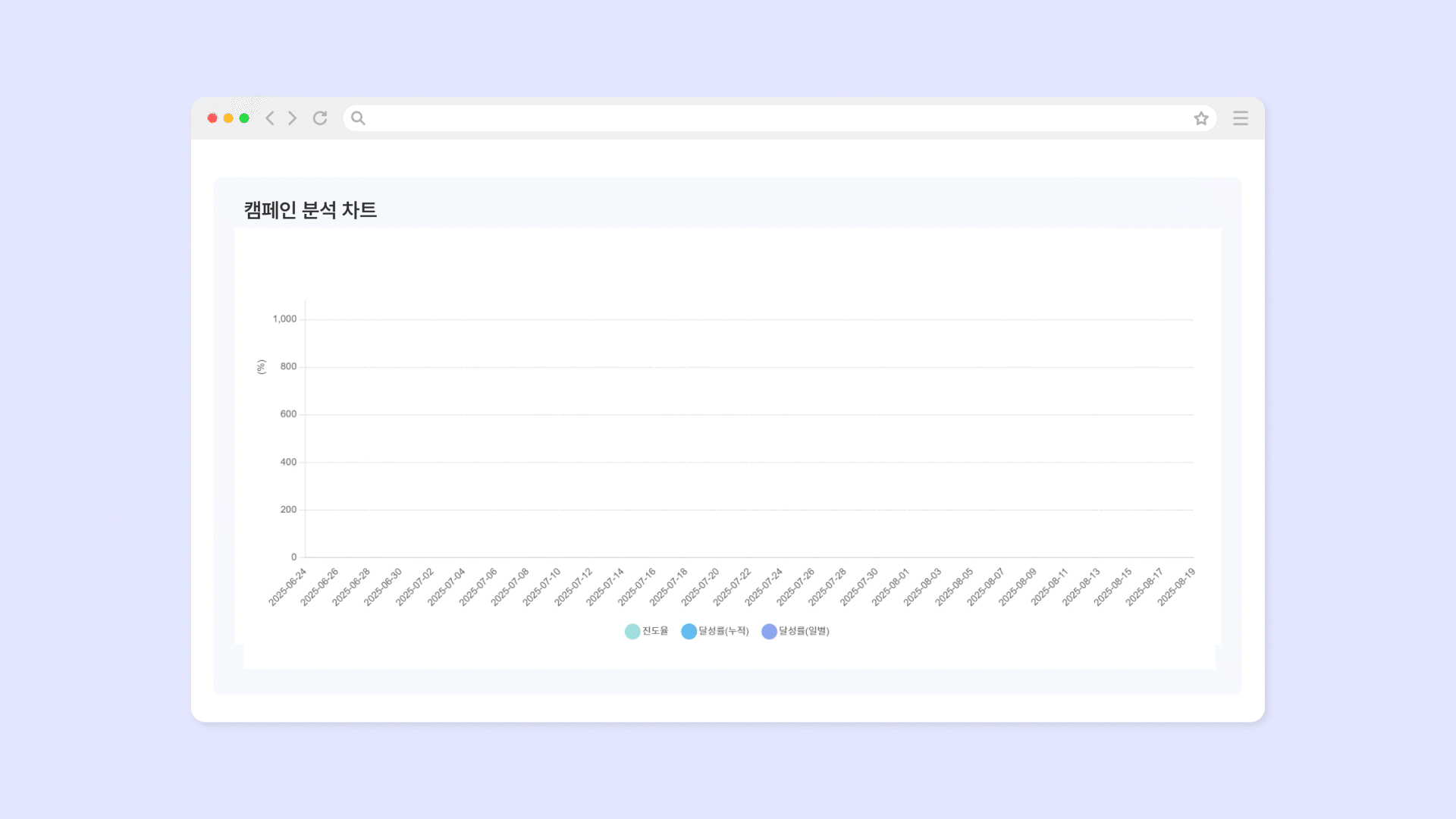The image size is (1456, 819).
Task: Click the teal 진도율 legend circle
Action: pyautogui.click(x=632, y=632)
